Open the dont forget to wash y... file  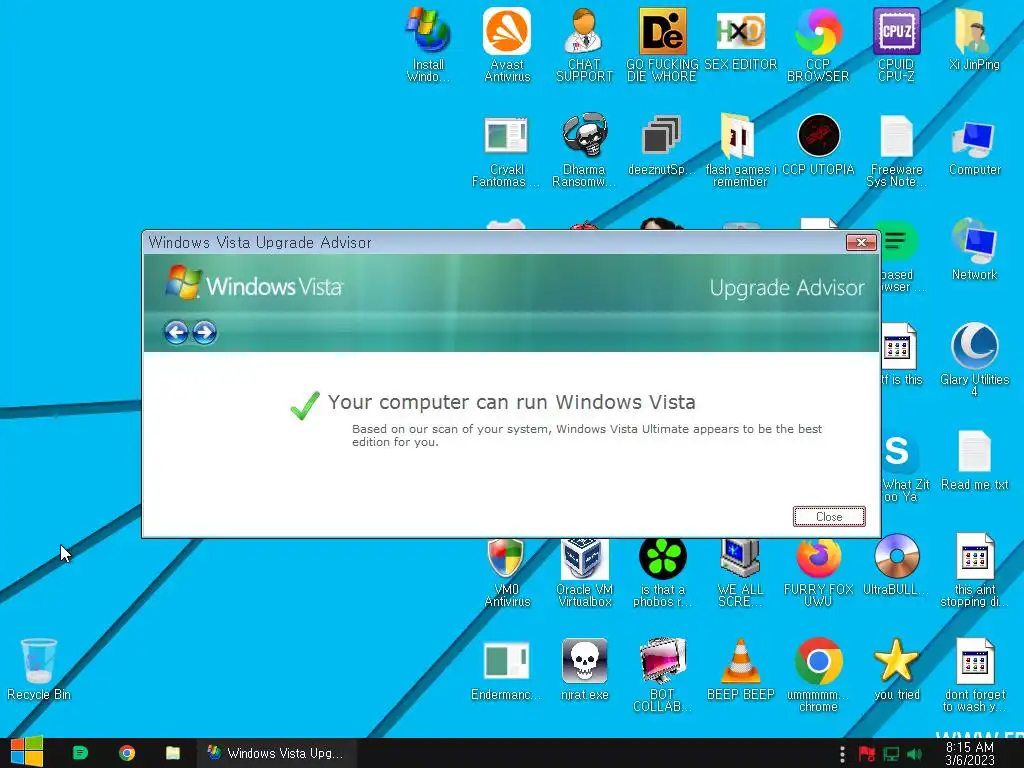tap(974, 675)
